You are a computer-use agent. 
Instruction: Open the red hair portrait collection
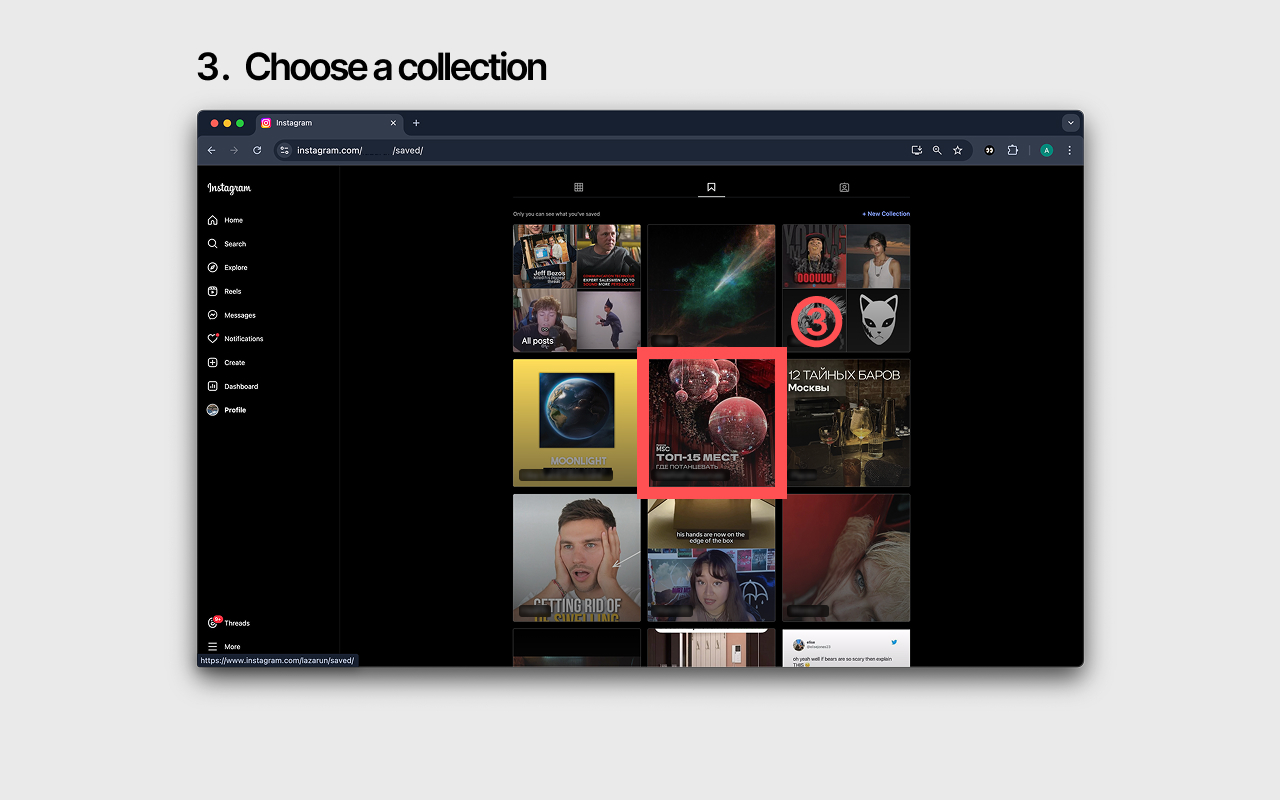846,558
